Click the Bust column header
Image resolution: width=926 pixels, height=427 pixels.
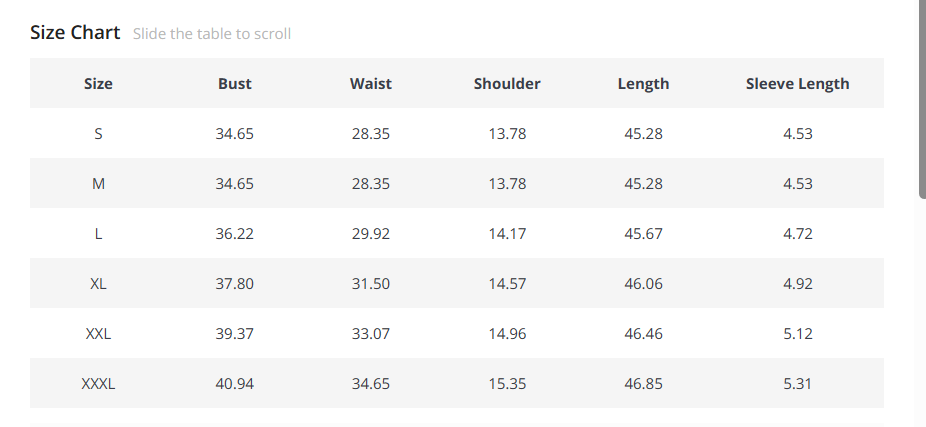click(x=235, y=83)
